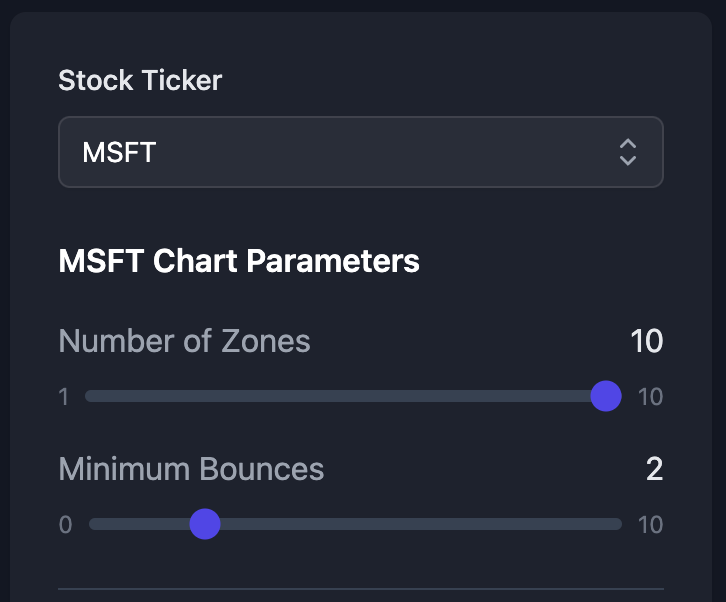
Task: Click the maximum label 10 of Bounces slider
Action: [650, 525]
